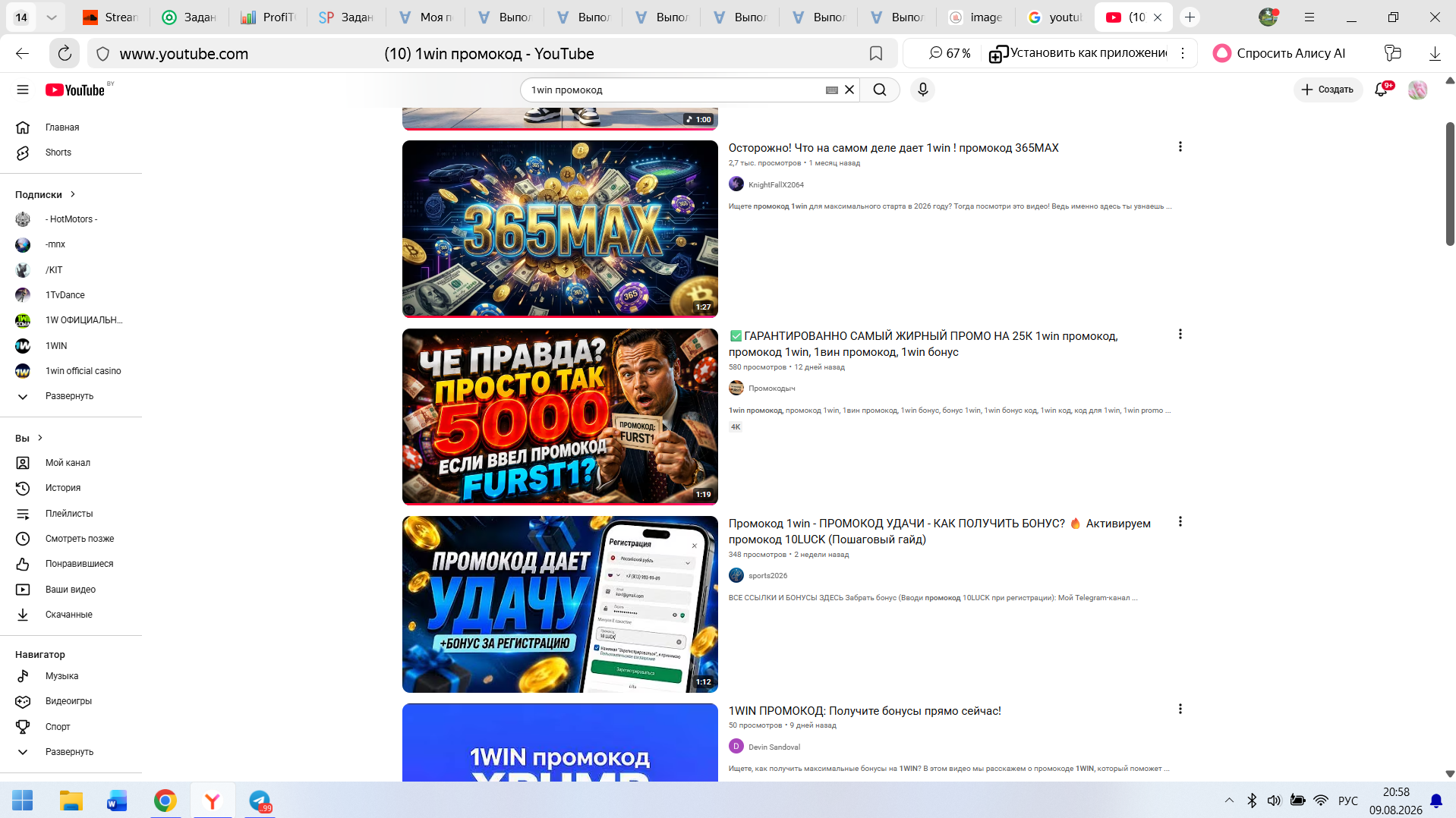Open options for 1WIN ПРОМОКОД video
The width and height of the screenshot is (1456, 818).
[x=1180, y=709]
